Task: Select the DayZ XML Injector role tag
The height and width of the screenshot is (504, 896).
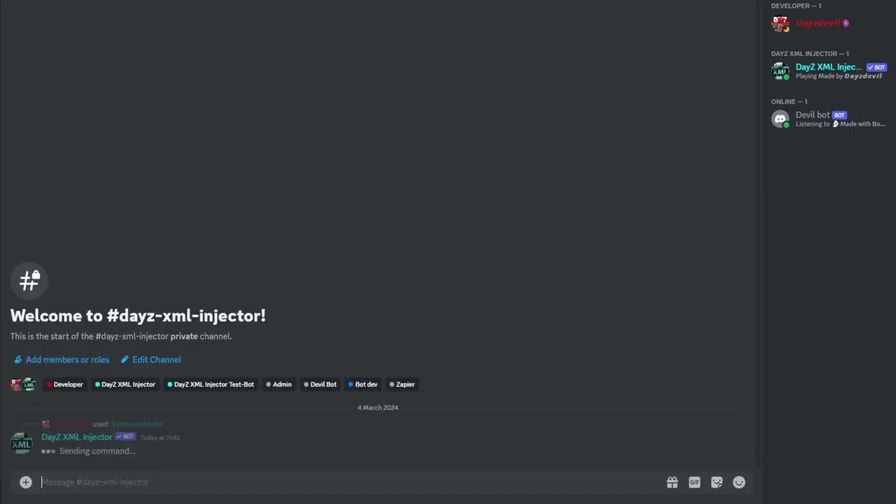Action: click(x=125, y=385)
